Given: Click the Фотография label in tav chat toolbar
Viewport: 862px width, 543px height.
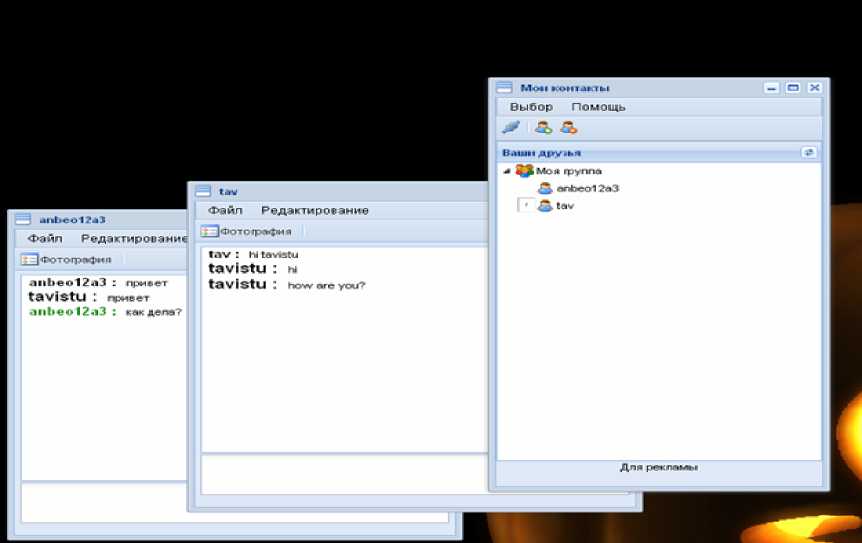Looking at the screenshot, I should pyautogui.click(x=256, y=231).
